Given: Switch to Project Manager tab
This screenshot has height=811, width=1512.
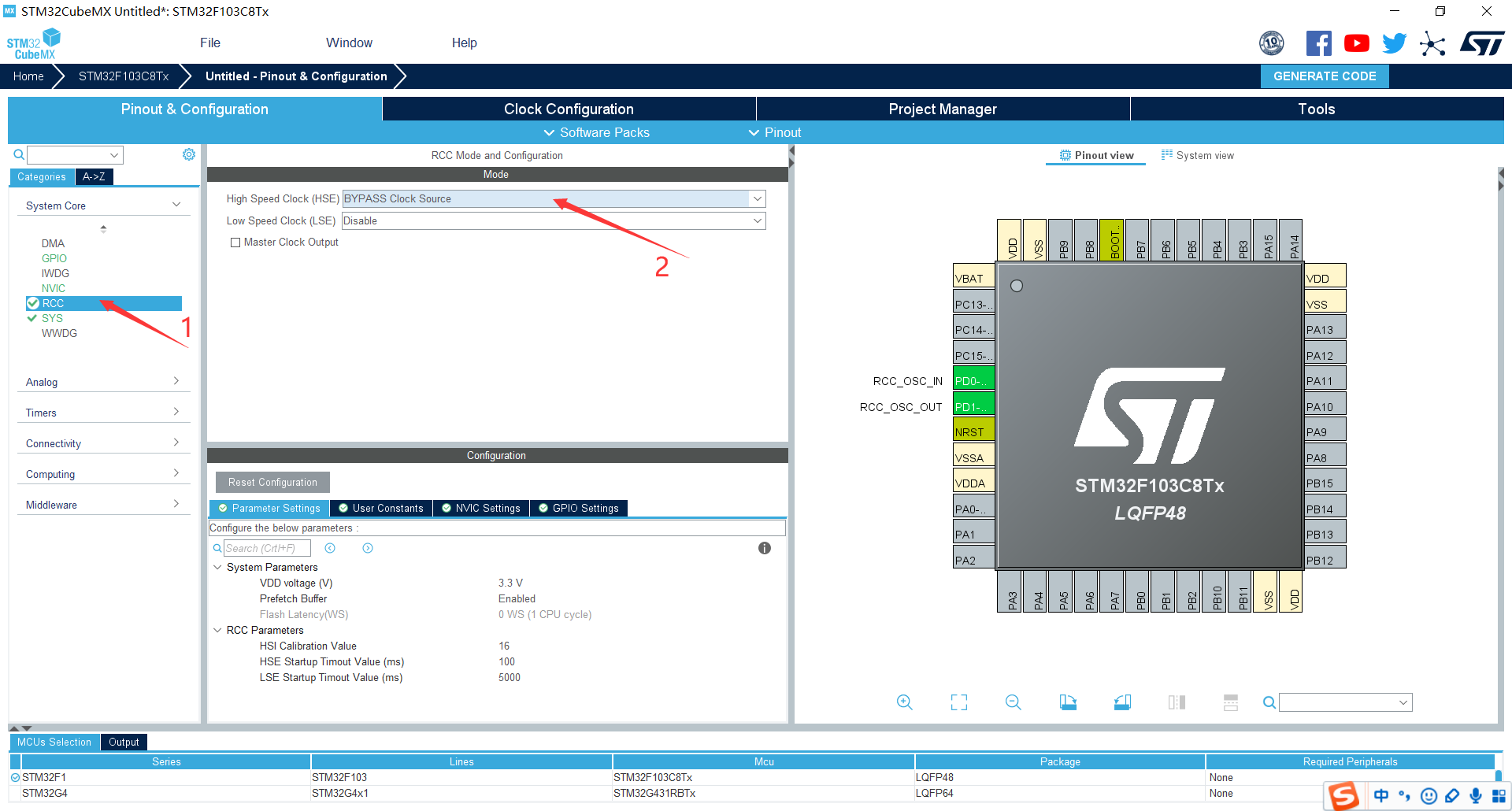Looking at the screenshot, I should 943,109.
